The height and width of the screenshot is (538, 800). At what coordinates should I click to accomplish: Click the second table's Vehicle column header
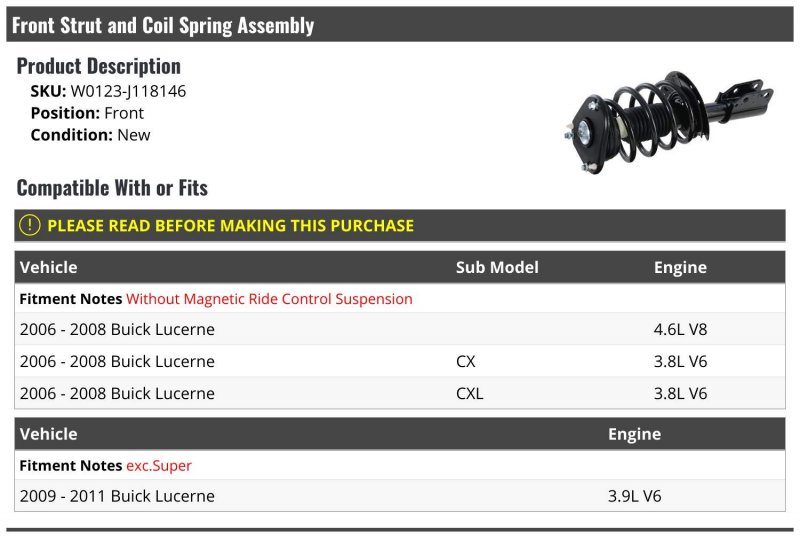(x=48, y=434)
